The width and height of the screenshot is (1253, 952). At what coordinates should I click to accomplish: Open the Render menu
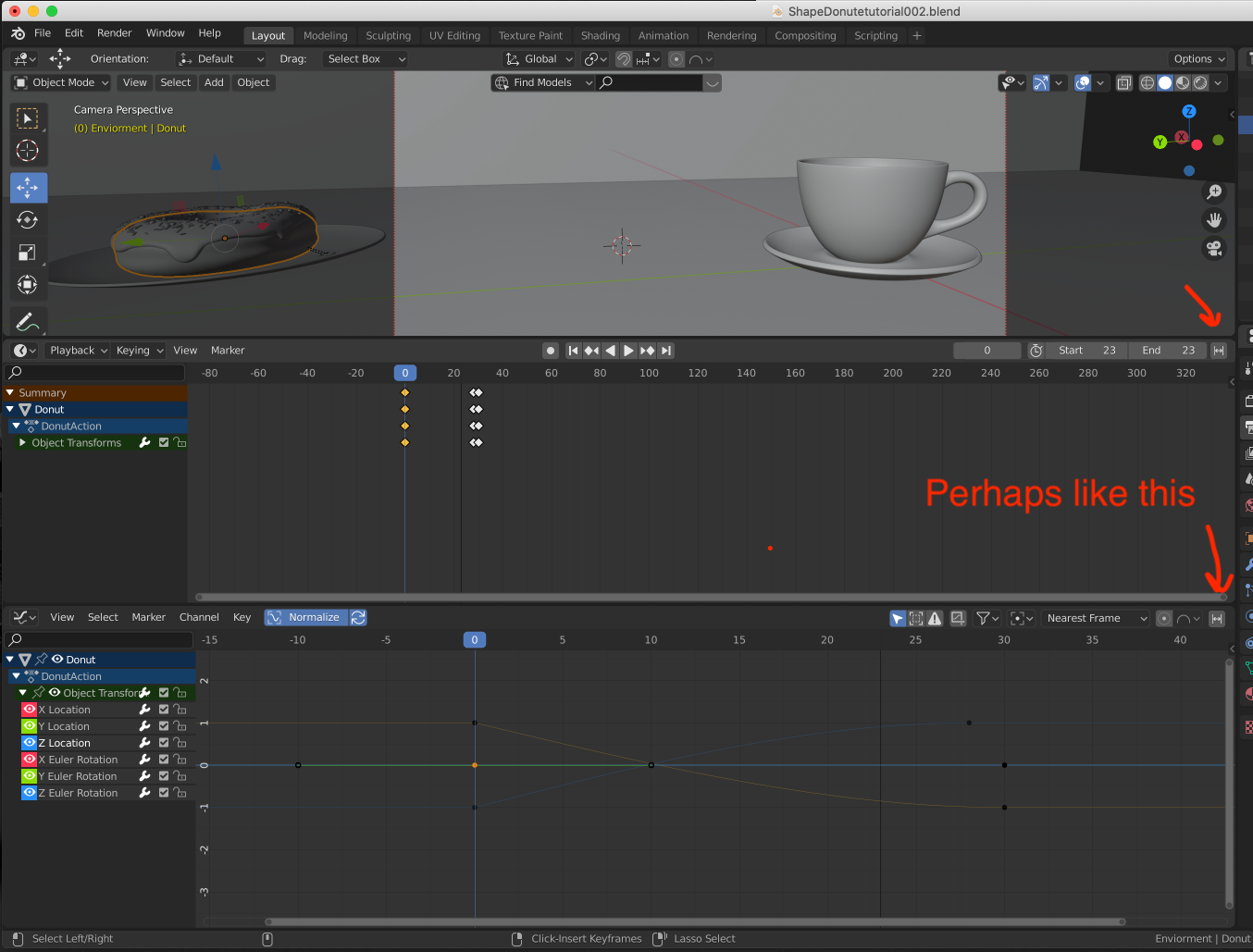115,33
